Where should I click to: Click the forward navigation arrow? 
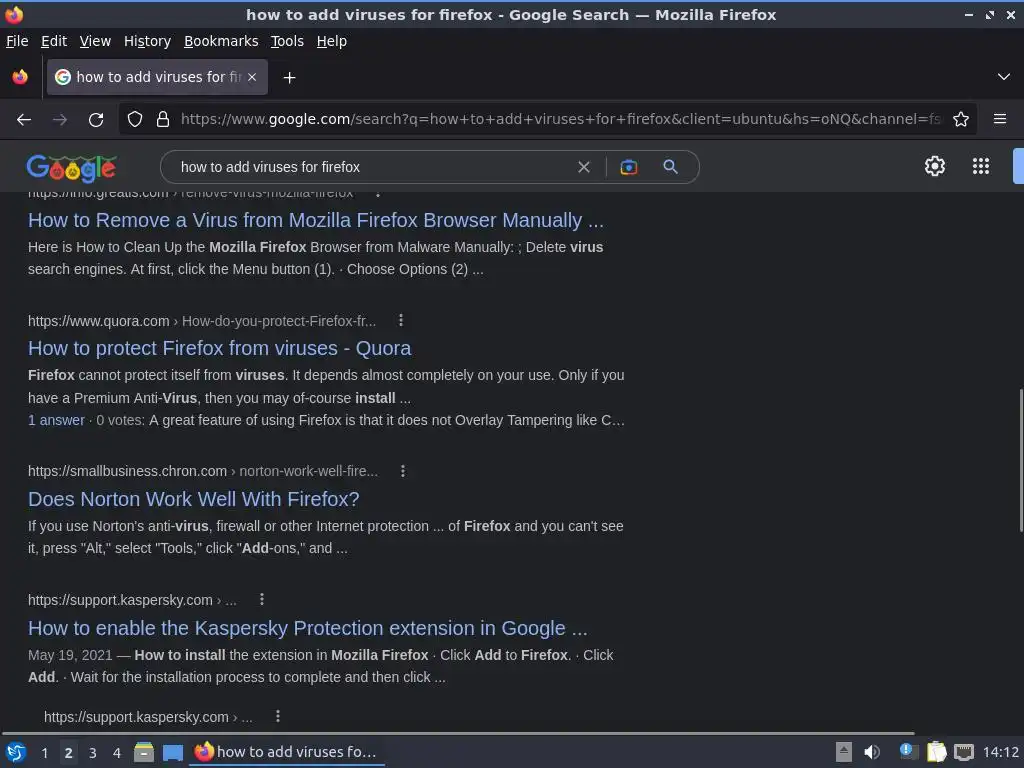point(59,120)
